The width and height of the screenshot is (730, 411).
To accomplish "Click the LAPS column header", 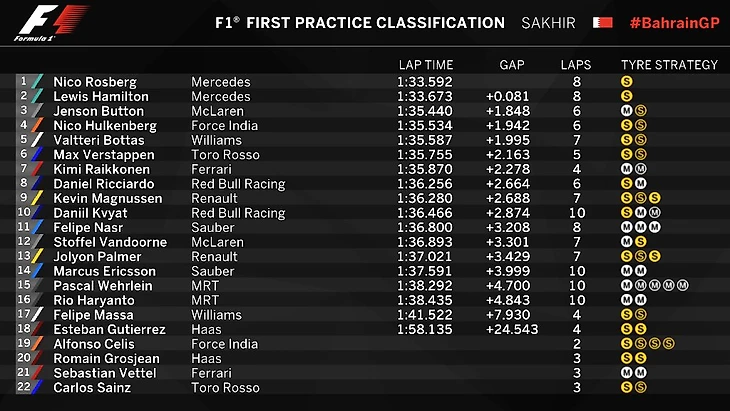I will (576, 65).
